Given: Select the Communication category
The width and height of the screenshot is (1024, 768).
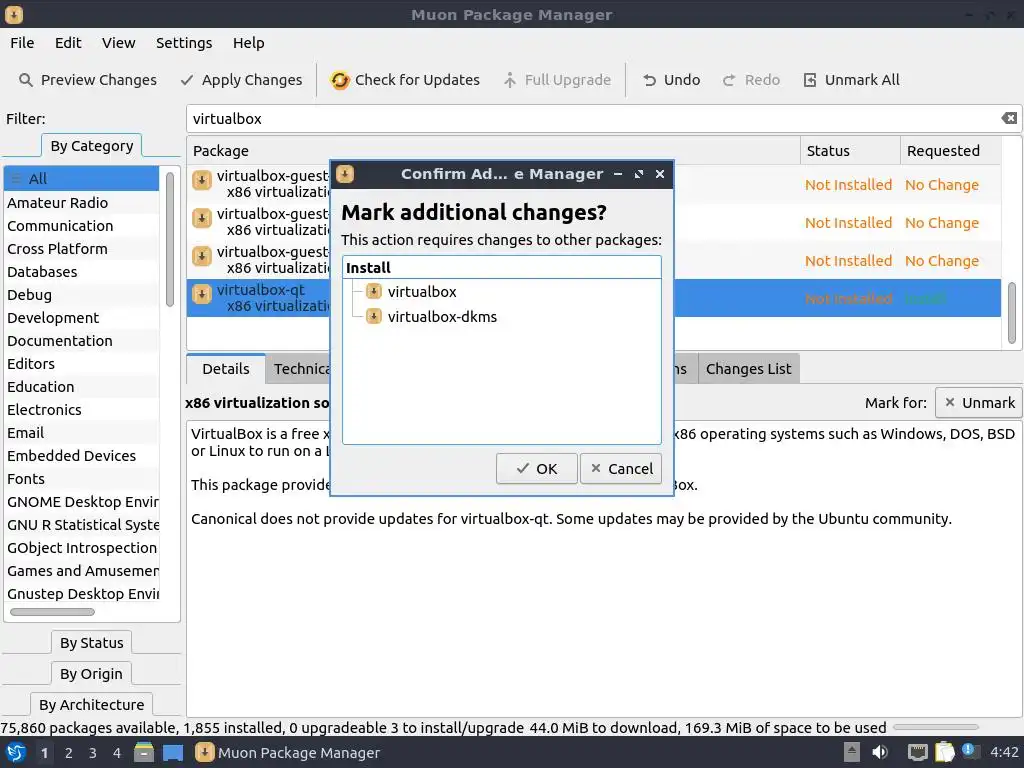Looking at the screenshot, I should (82, 225).
